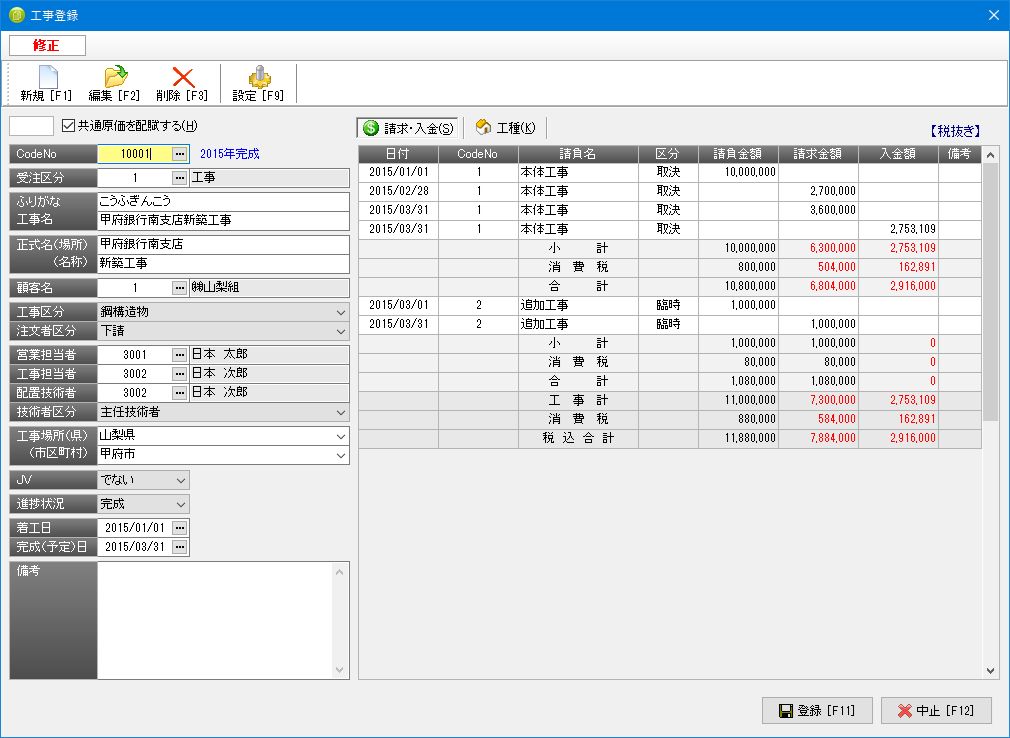
Task: Click the 削除 [F3] red X icon
Action: pyautogui.click(x=184, y=77)
